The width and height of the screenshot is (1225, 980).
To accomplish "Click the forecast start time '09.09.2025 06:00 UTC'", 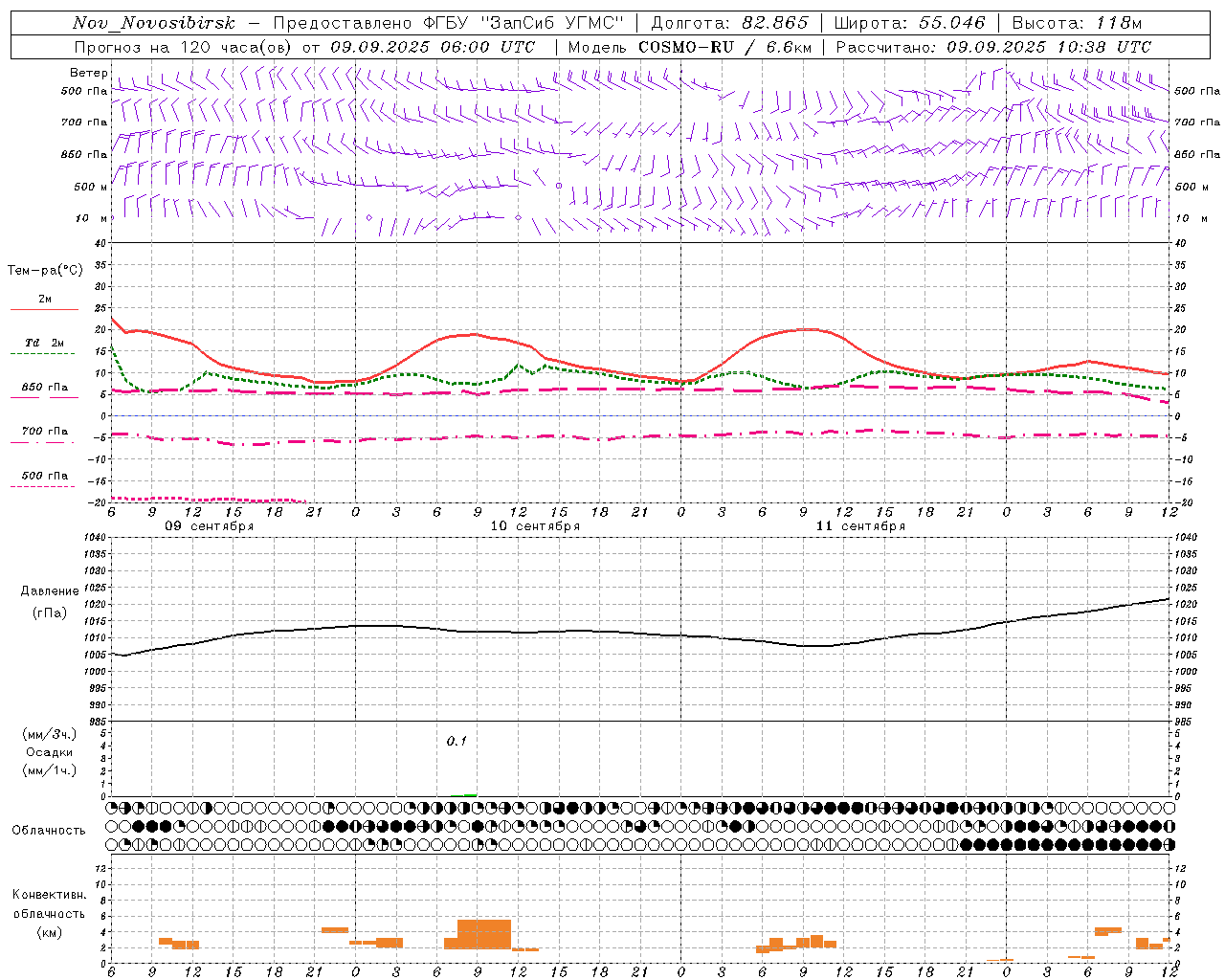I will click(433, 47).
